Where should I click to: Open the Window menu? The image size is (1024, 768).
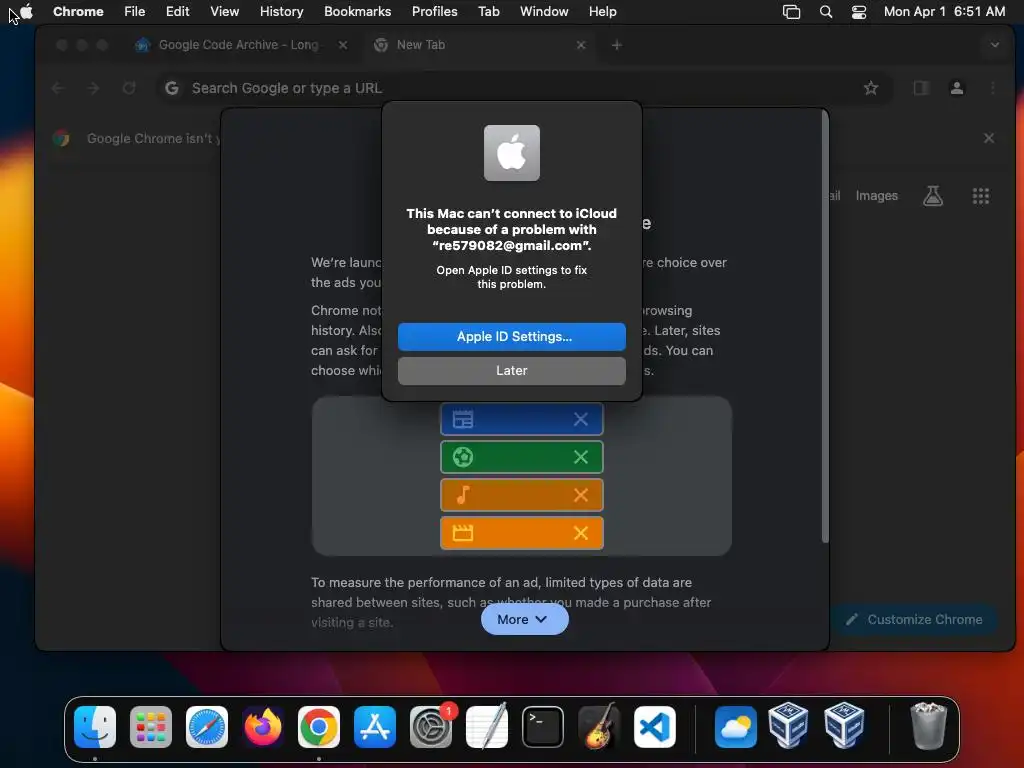pyautogui.click(x=544, y=11)
